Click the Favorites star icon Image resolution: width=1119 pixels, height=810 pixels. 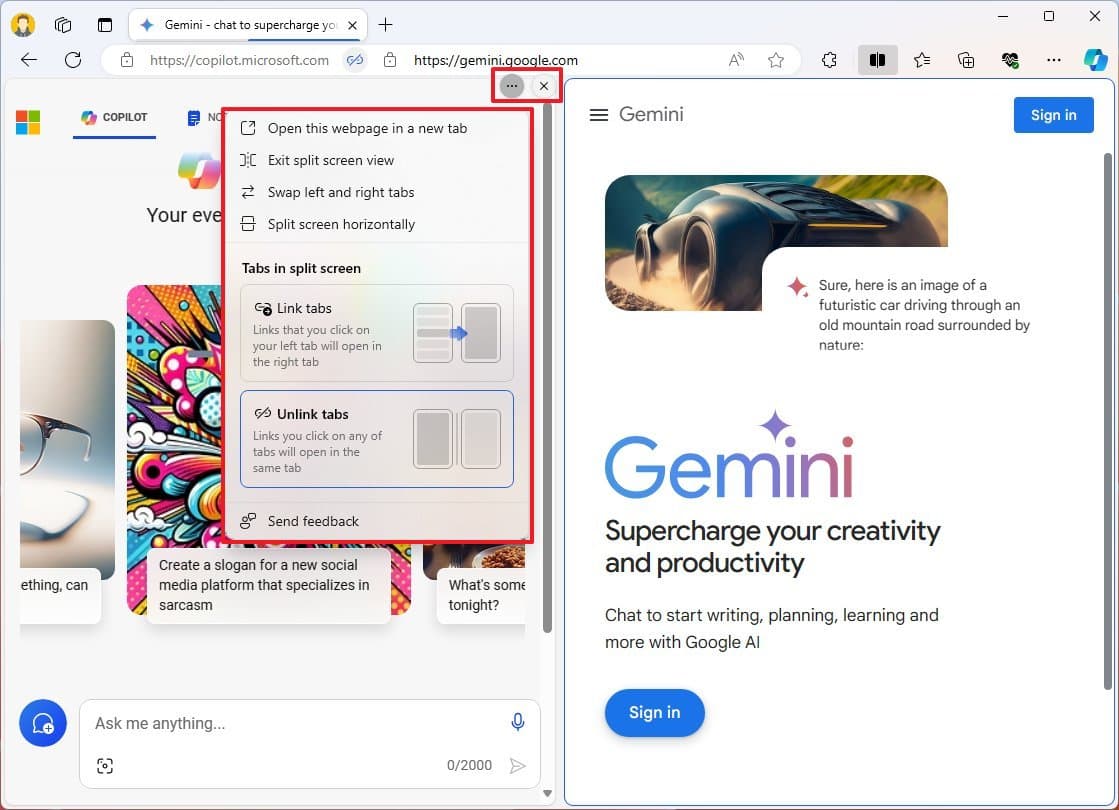(921, 60)
